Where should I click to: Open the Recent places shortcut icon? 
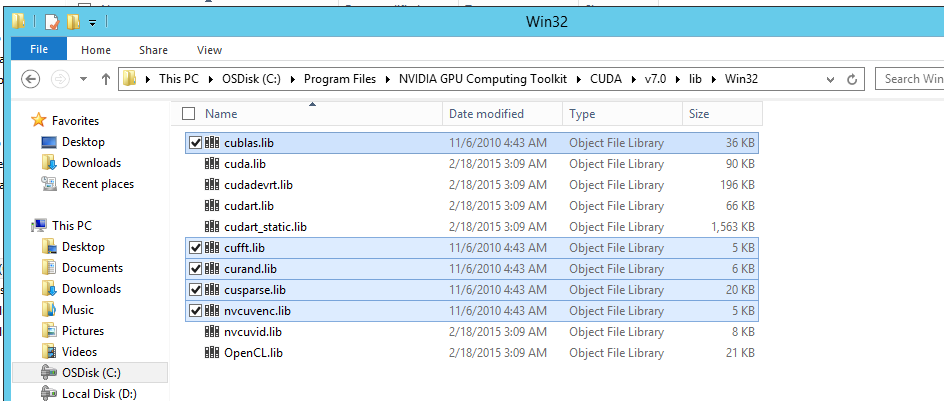[x=48, y=184]
